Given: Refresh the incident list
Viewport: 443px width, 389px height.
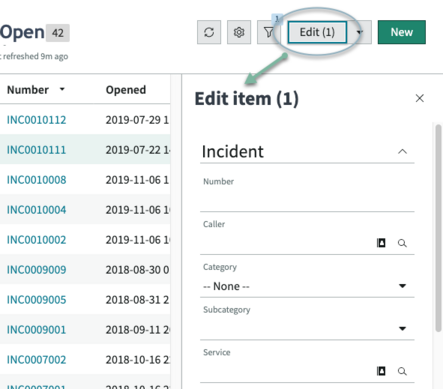Looking at the screenshot, I should pyautogui.click(x=209, y=32).
